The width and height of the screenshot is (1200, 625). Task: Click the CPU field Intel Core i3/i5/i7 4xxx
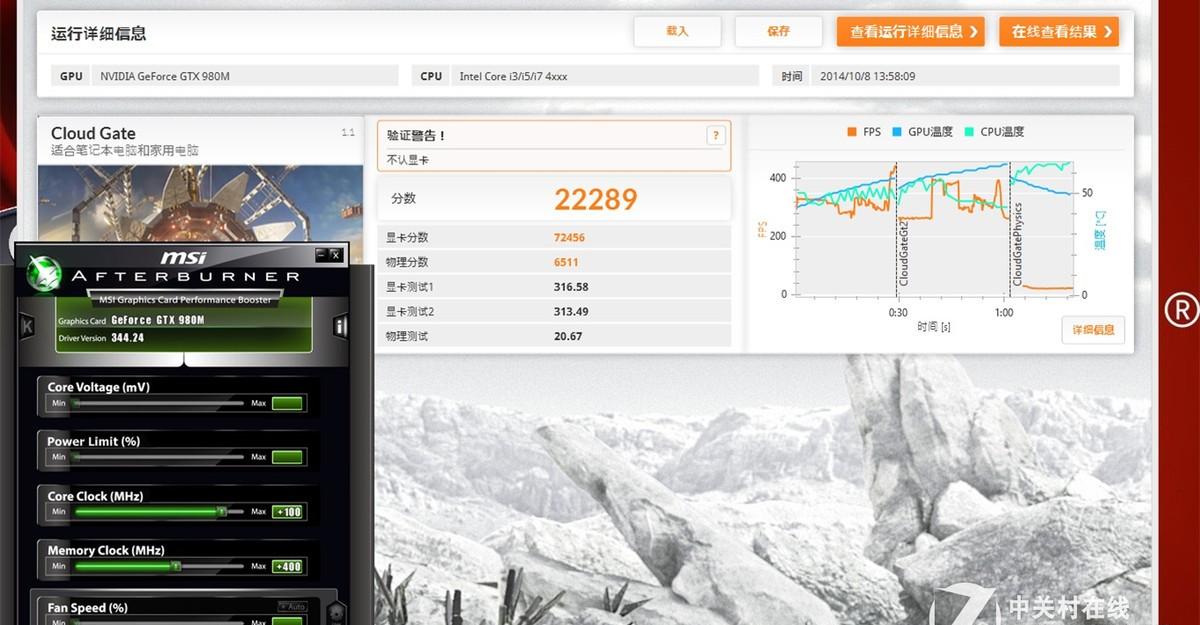pos(605,76)
